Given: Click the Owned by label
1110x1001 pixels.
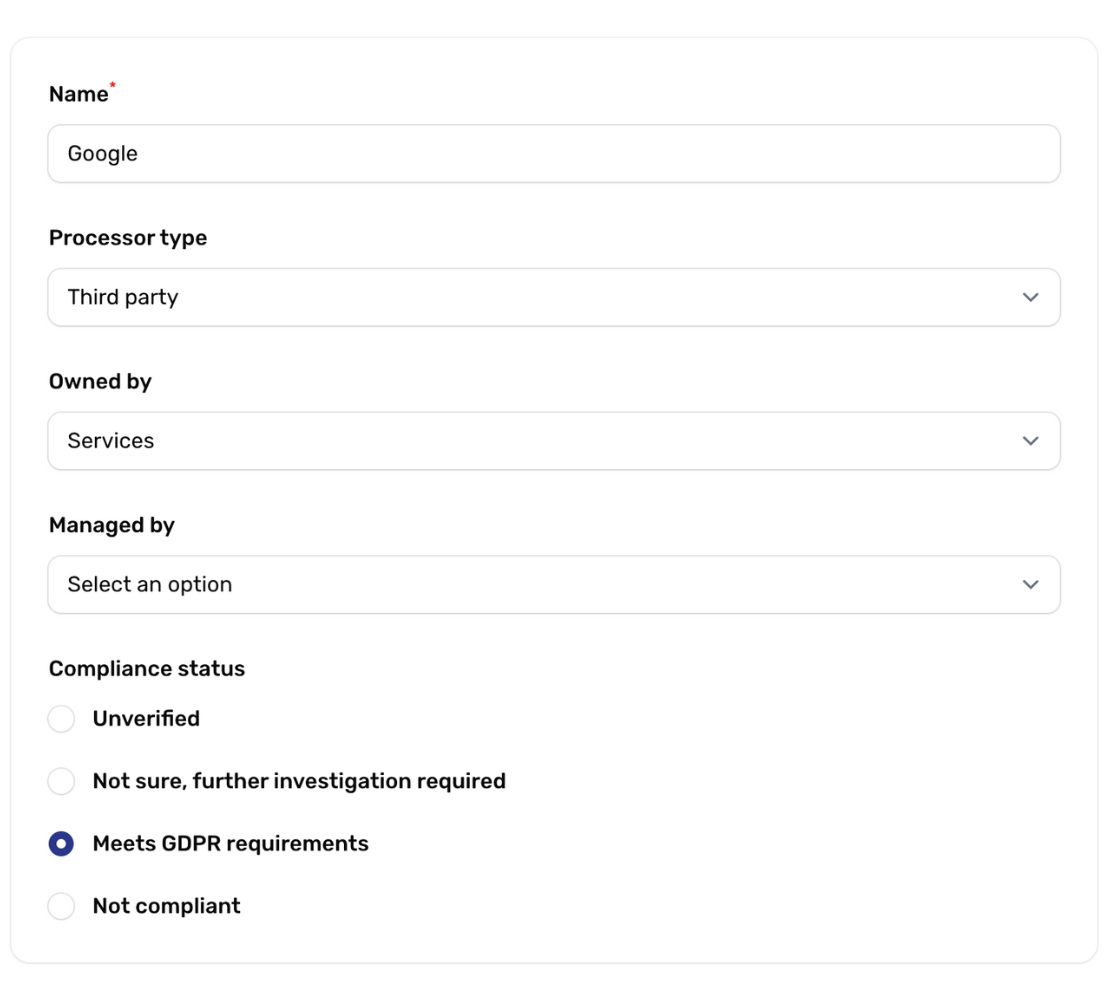Looking at the screenshot, I should [99, 381].
